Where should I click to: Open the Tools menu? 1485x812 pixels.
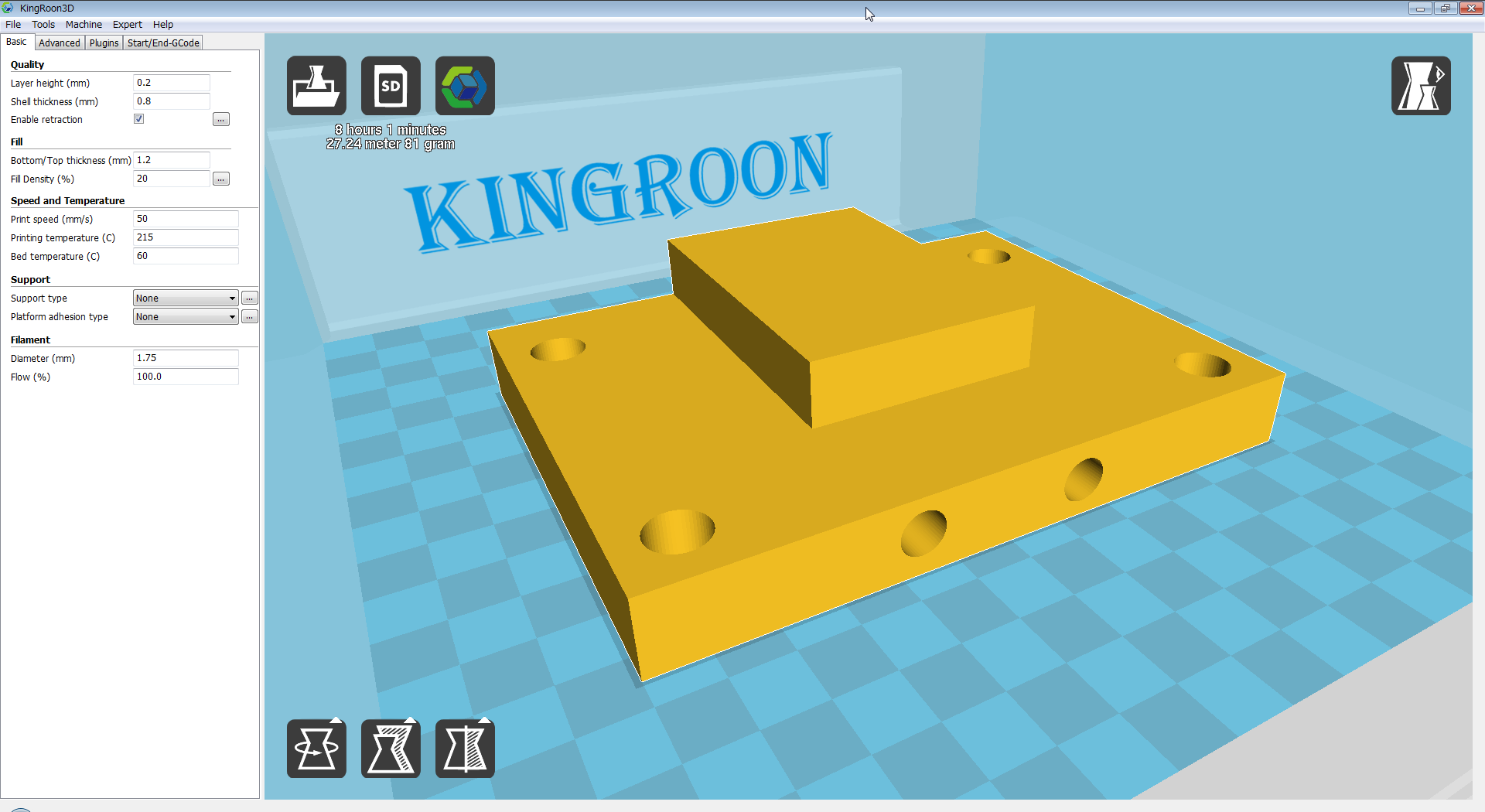tap(43, 25)
